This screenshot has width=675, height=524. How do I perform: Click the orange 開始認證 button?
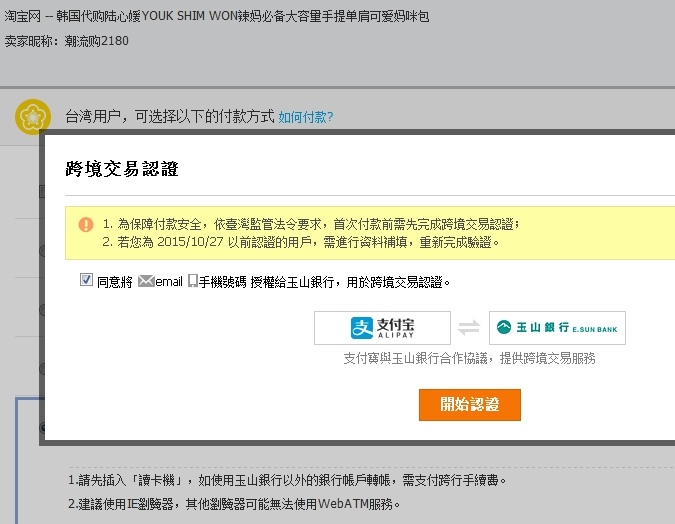pyautogui.click(x=470, y=405)
